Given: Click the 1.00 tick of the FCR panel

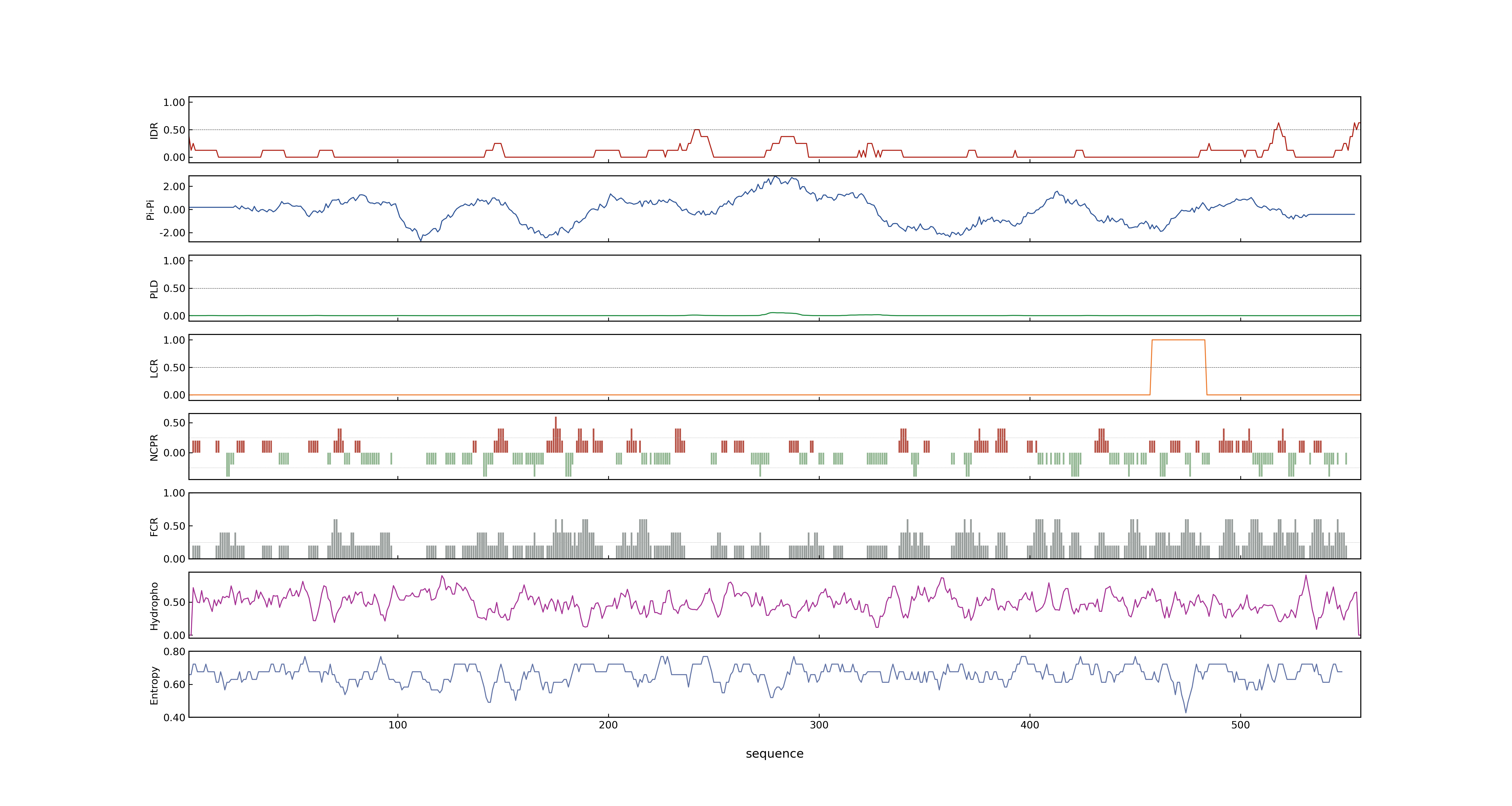Looking at the screenshot, I should (174, 493).
